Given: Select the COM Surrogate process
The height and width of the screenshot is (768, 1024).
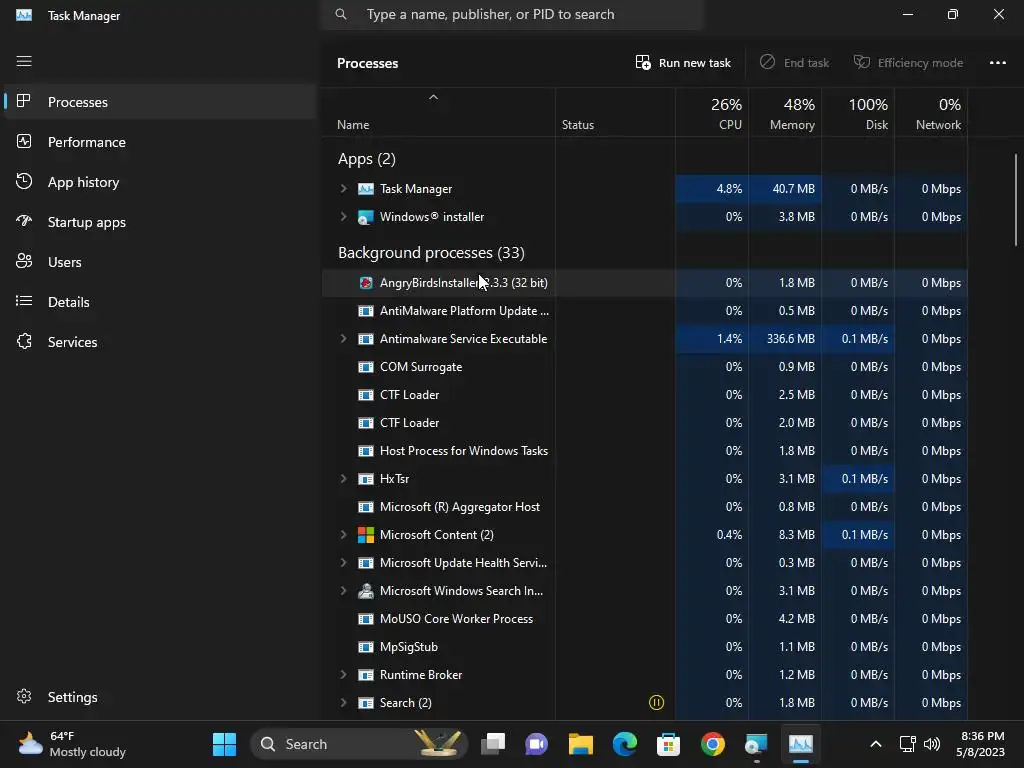Looking at the screenshot, I should click(645, 367).
